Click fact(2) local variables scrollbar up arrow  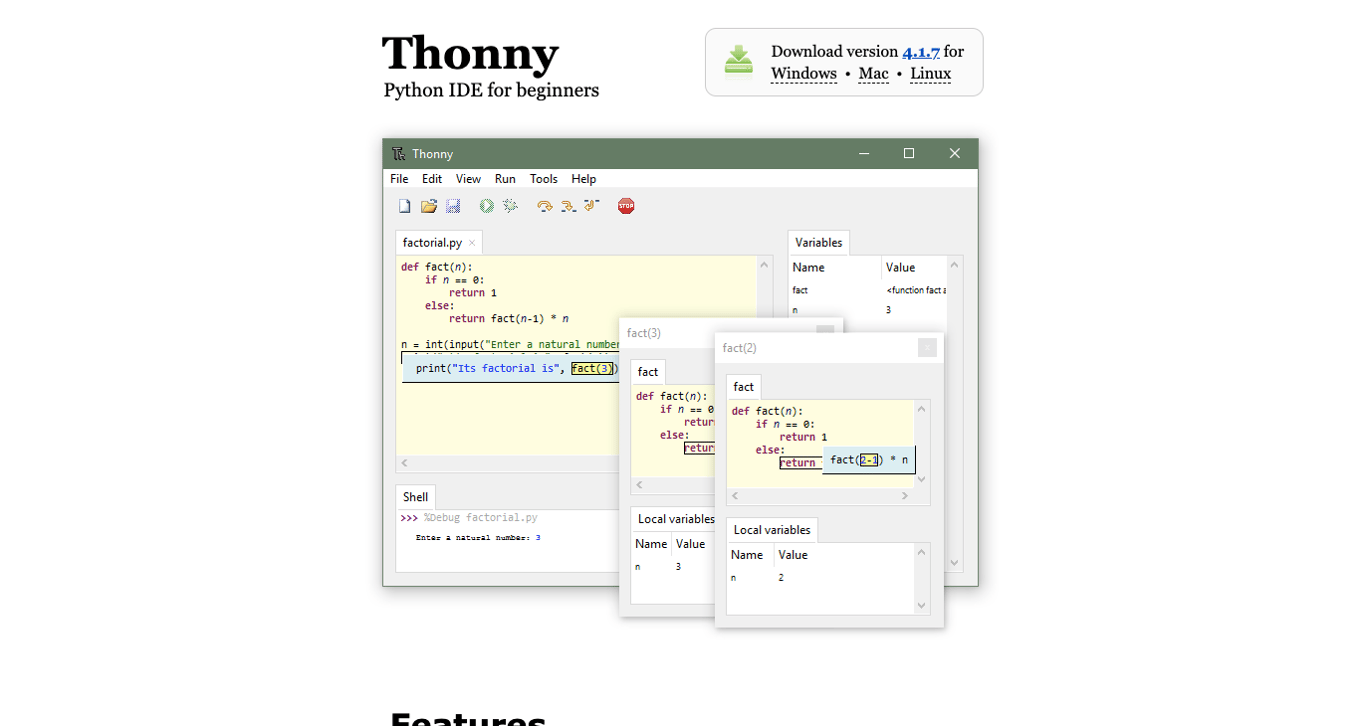(922, 552)
